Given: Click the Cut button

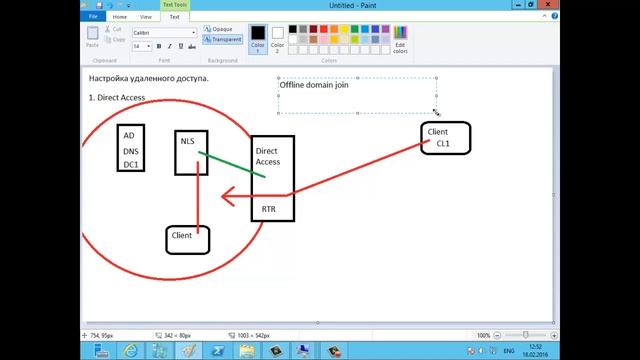Looking at the screenshot, I should [113, 29].
